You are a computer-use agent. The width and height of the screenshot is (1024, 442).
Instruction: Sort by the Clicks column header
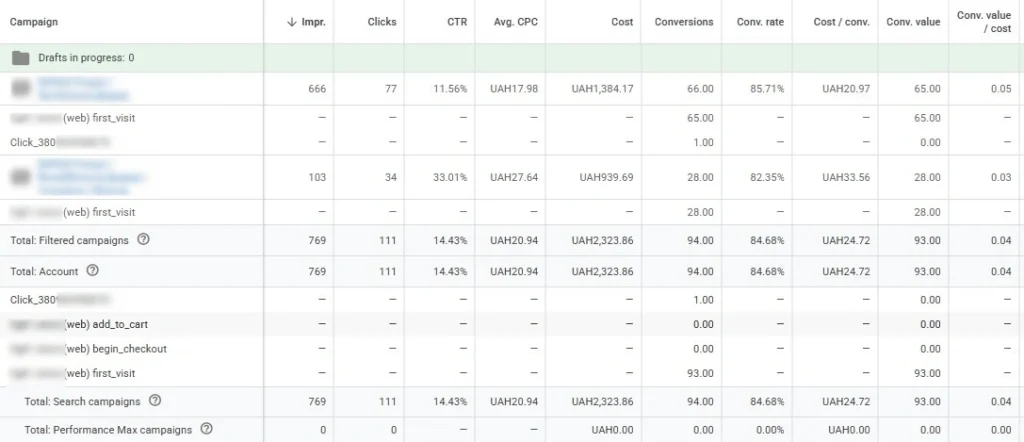coord(382,22)
